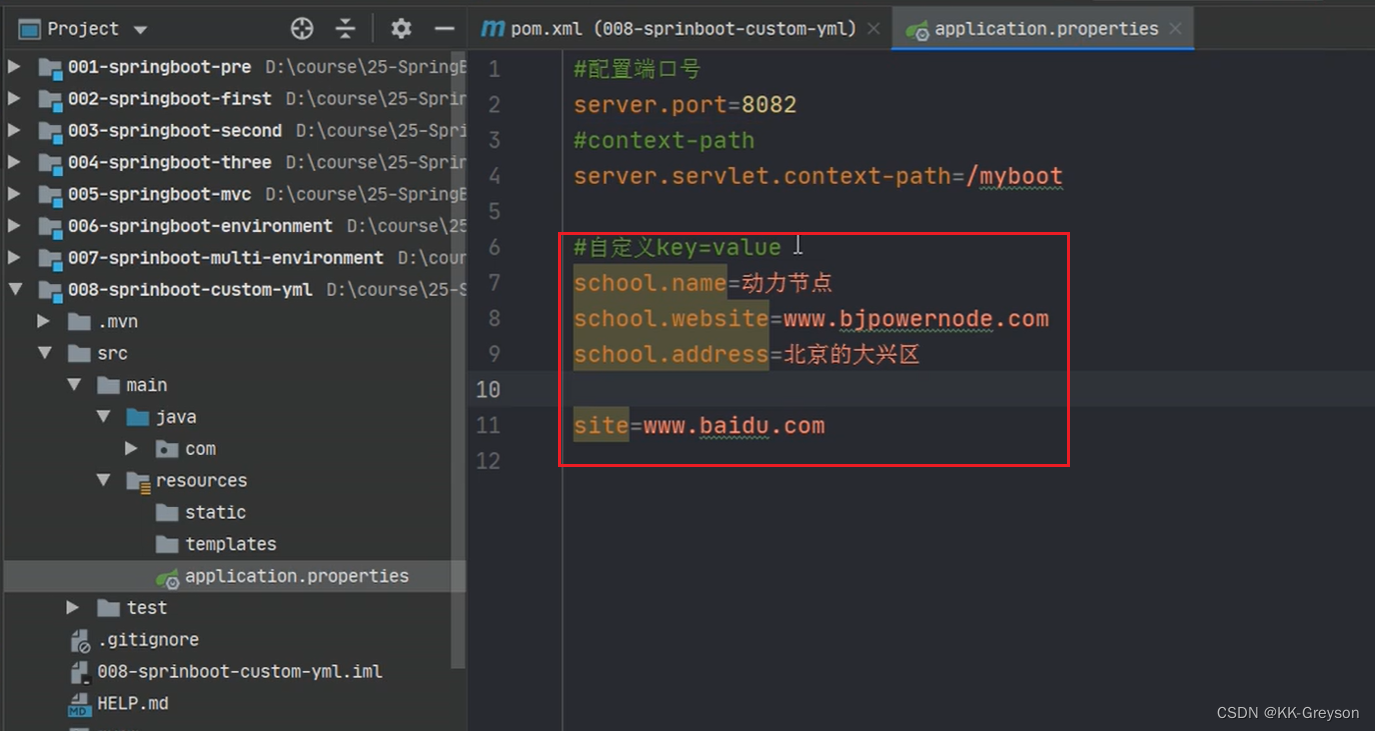Click the Spring leaf icon of application.properties in tree
This screenshot has height=731, width=1375.
(x=167, y=577)
